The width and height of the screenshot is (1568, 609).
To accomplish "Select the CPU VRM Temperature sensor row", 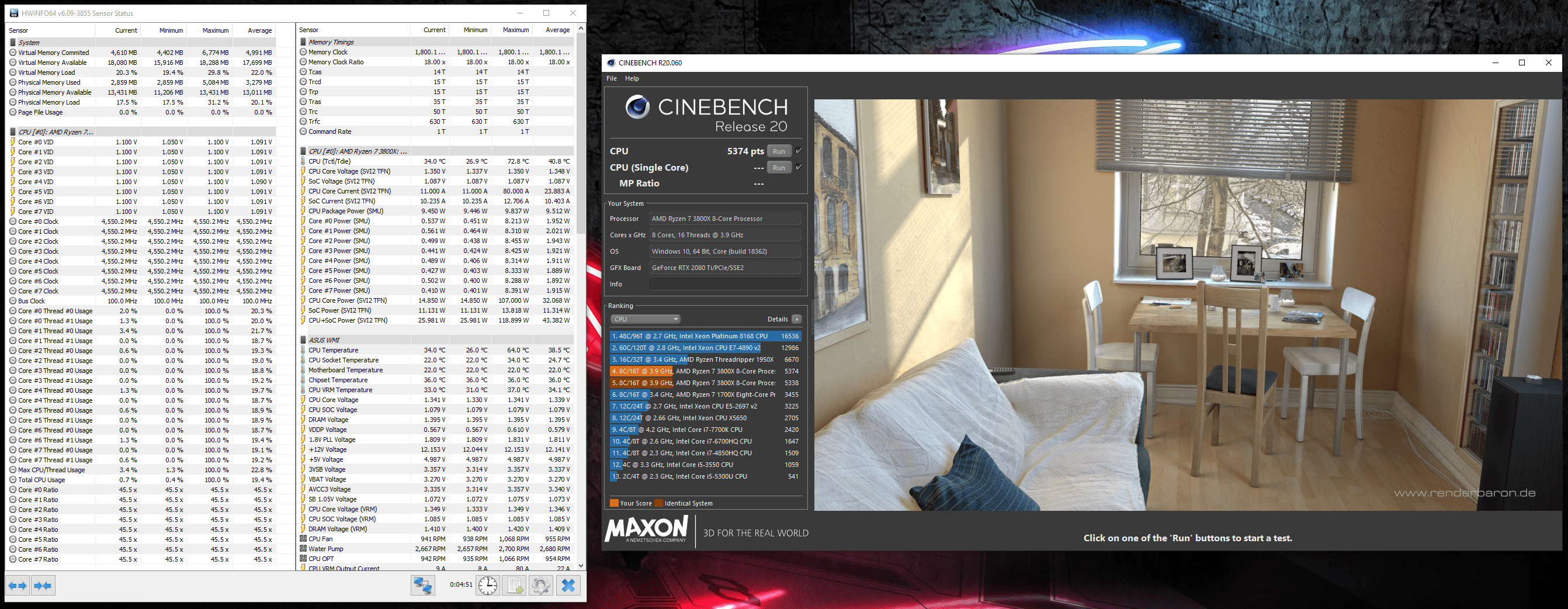I will 436,390.
